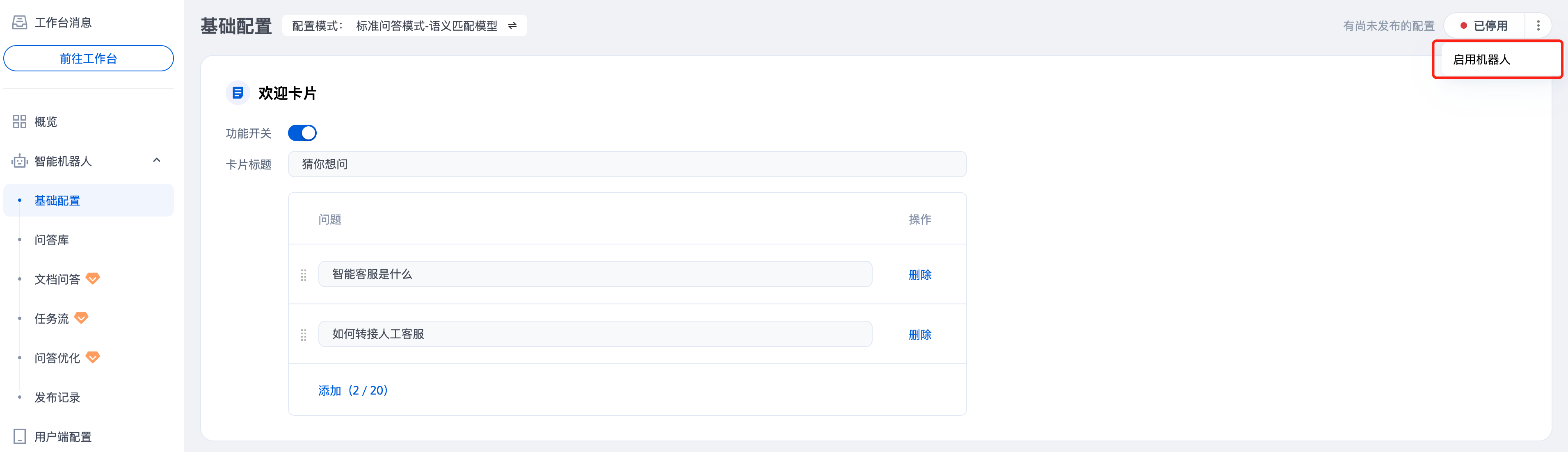
Task: Click the user-side configuration device icon
Action: tap(19, 437)
